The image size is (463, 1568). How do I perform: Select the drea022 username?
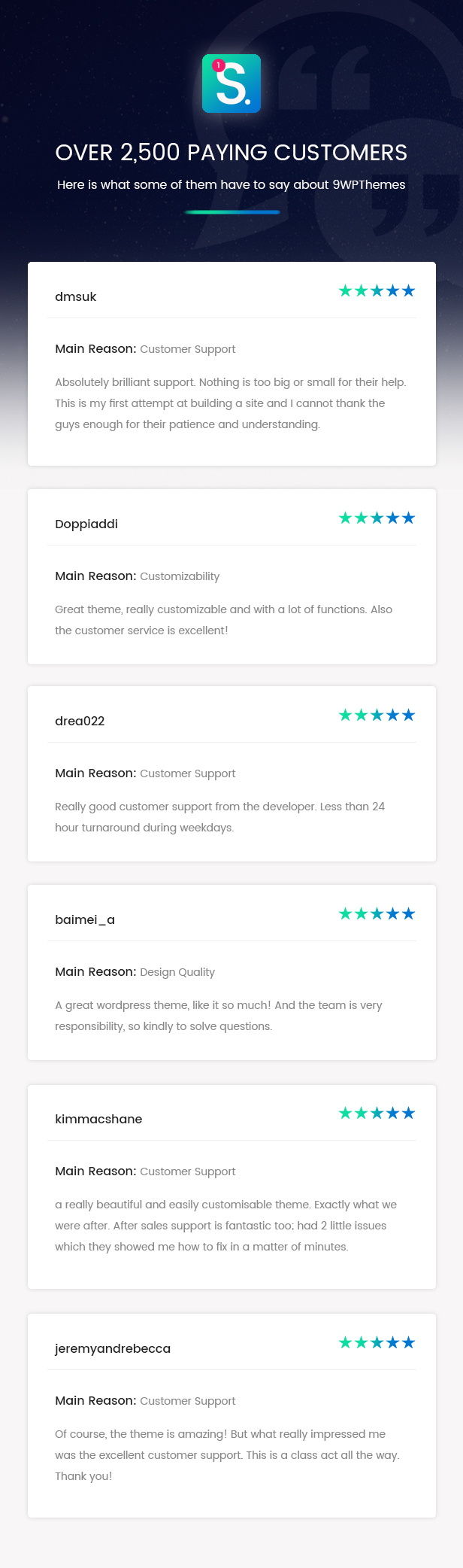click(80, 722)
